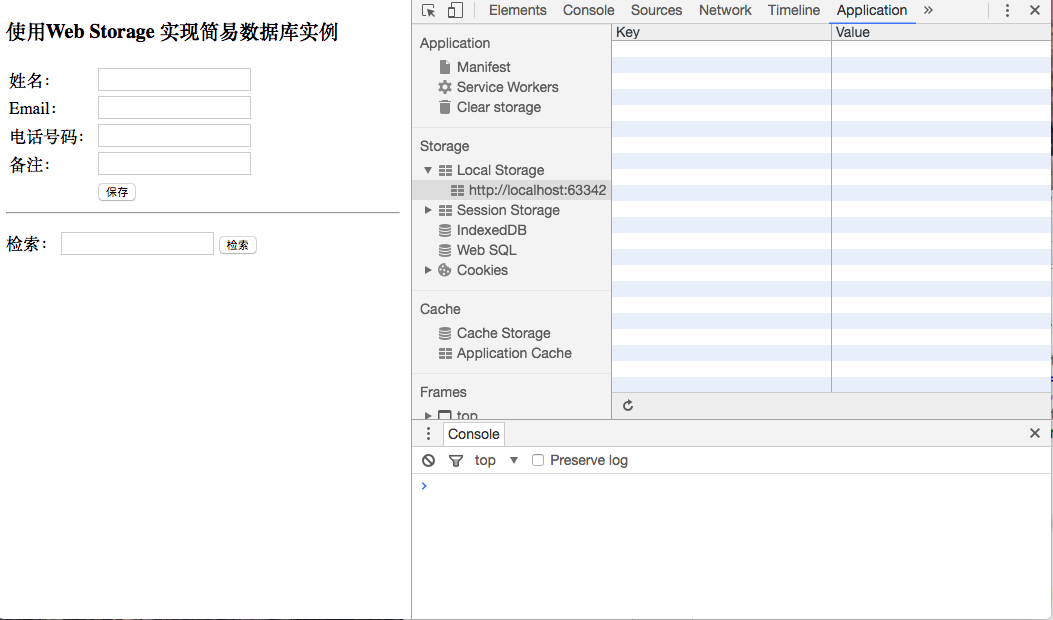
Task: Click the 姓名 input field
Action: [x=175, y=79]
